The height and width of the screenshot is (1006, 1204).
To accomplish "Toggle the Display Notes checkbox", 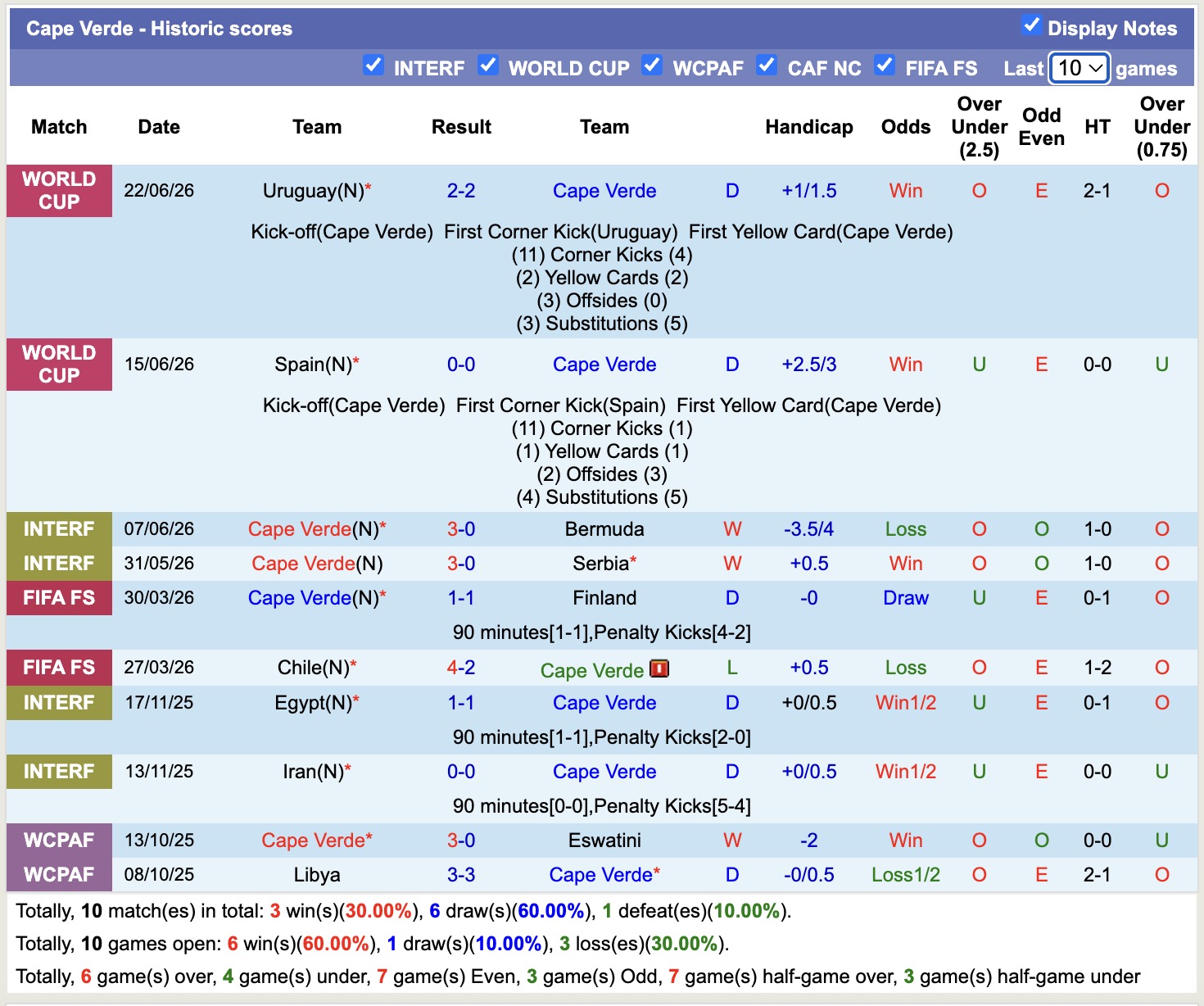I will pos(1031,26).
